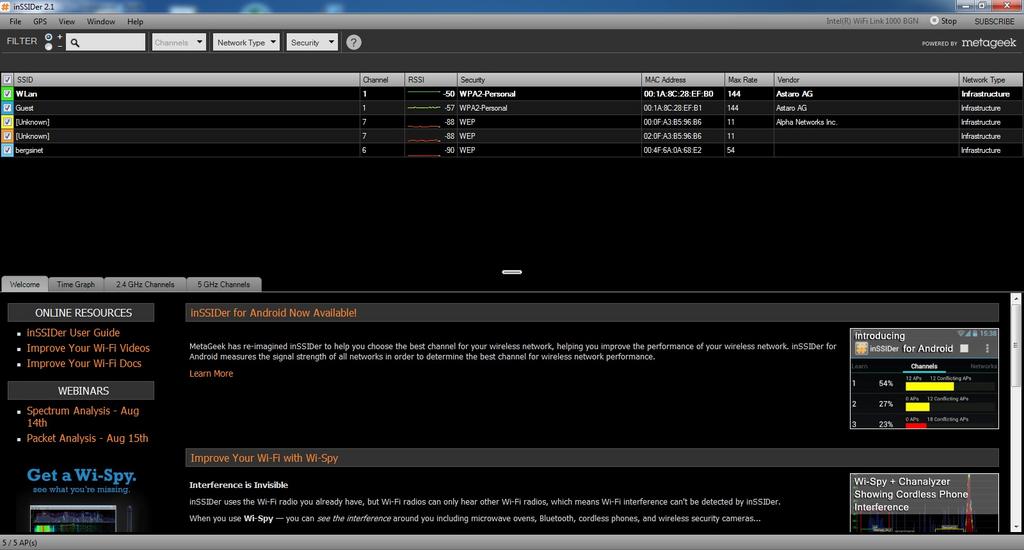
Task: Toggle checkbox for Unknown network 02:0F:A3:B5:96:B6
Action: pyautogui.click(x=7, y=136)
